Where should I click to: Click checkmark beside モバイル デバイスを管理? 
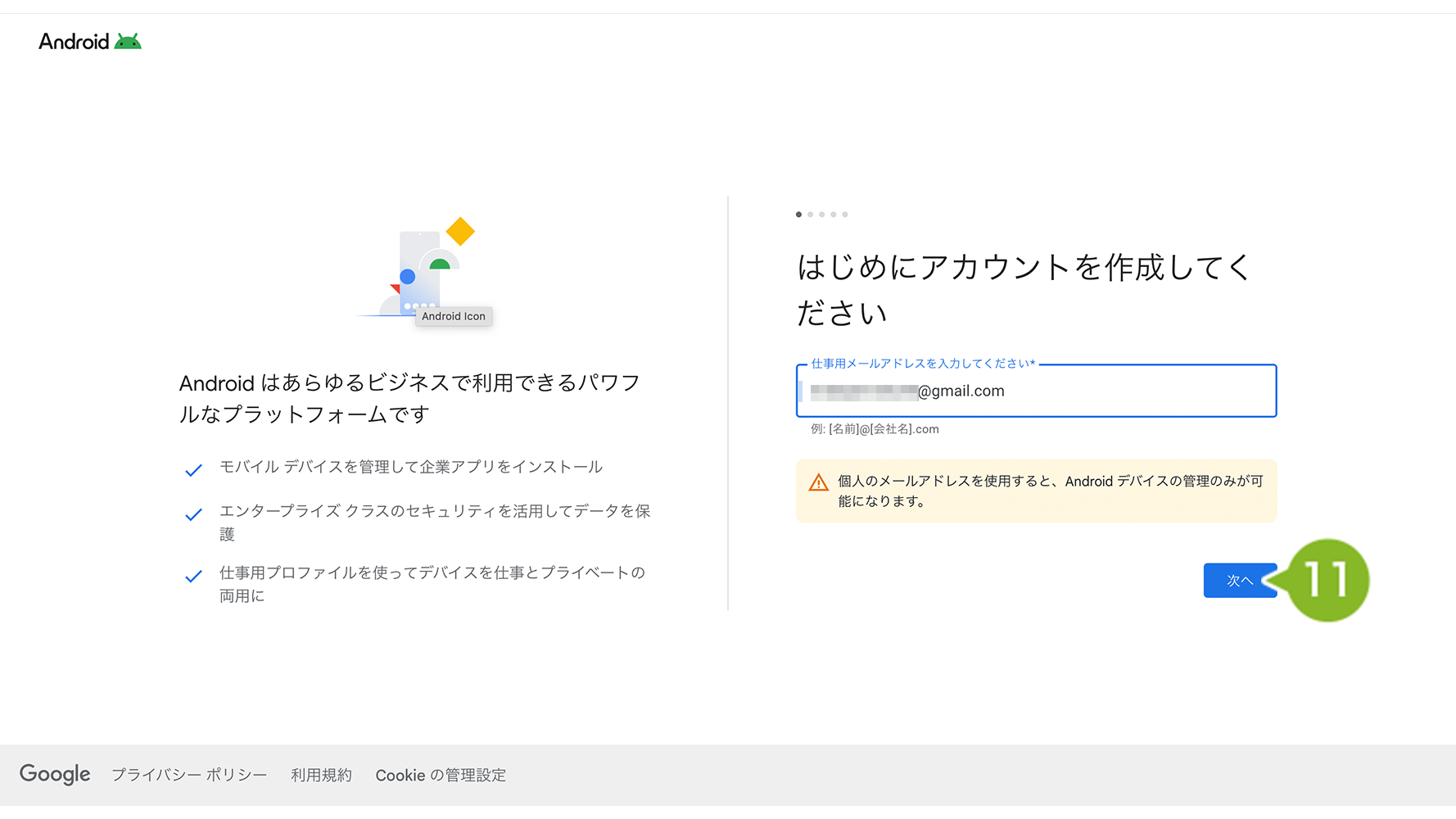193,470
